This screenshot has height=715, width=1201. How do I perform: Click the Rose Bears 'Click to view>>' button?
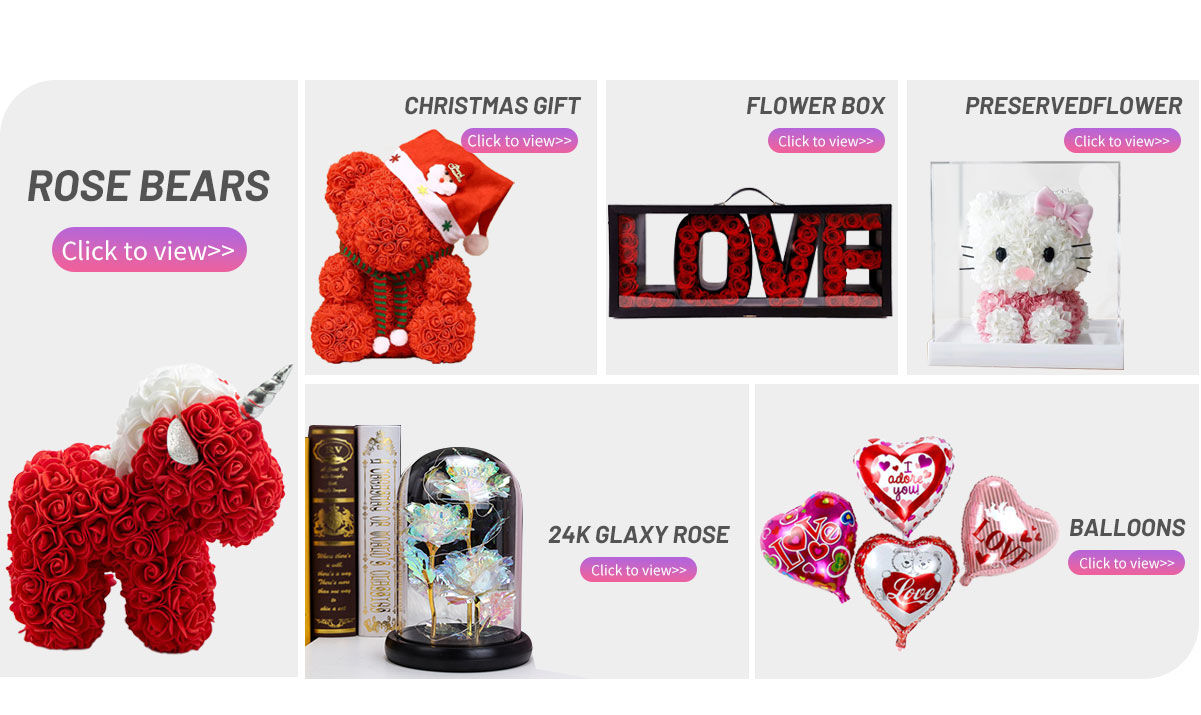pyautogui.click(x=149, y=250)
